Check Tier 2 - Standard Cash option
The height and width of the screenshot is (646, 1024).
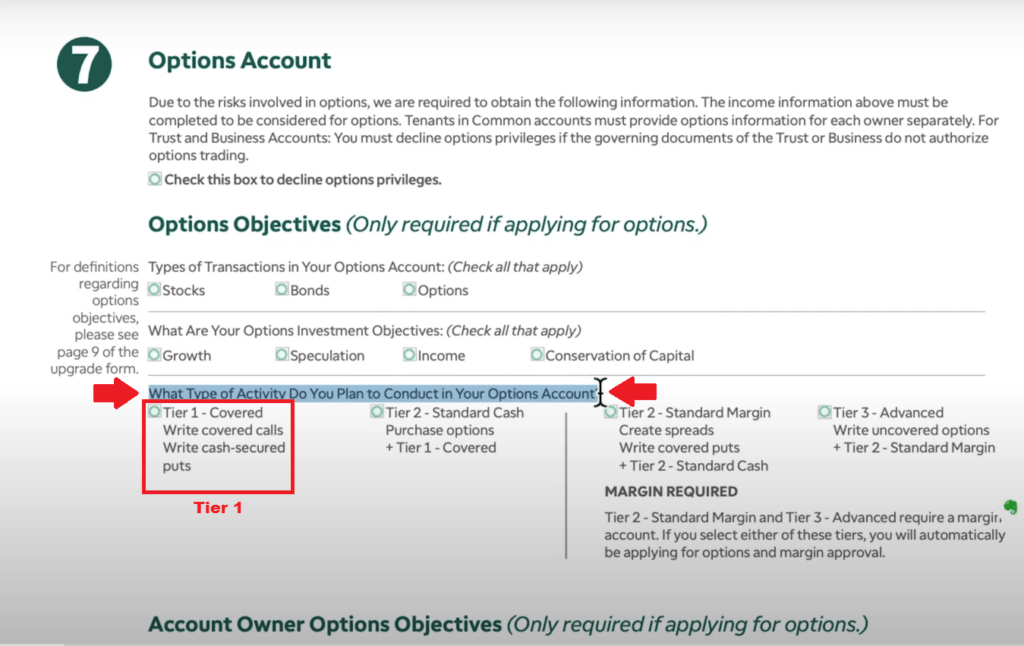[x=377, y=412]
